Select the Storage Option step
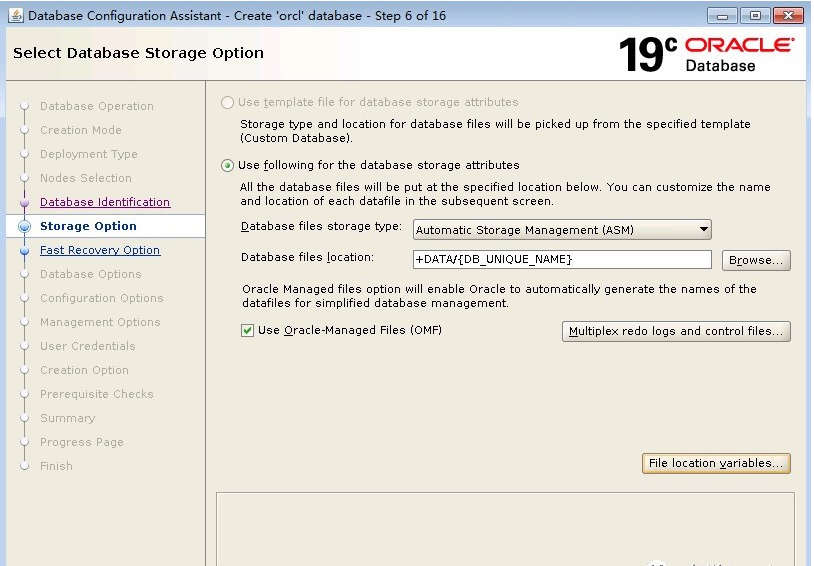This screenshot has height=566, width=814. pos(88,226)
